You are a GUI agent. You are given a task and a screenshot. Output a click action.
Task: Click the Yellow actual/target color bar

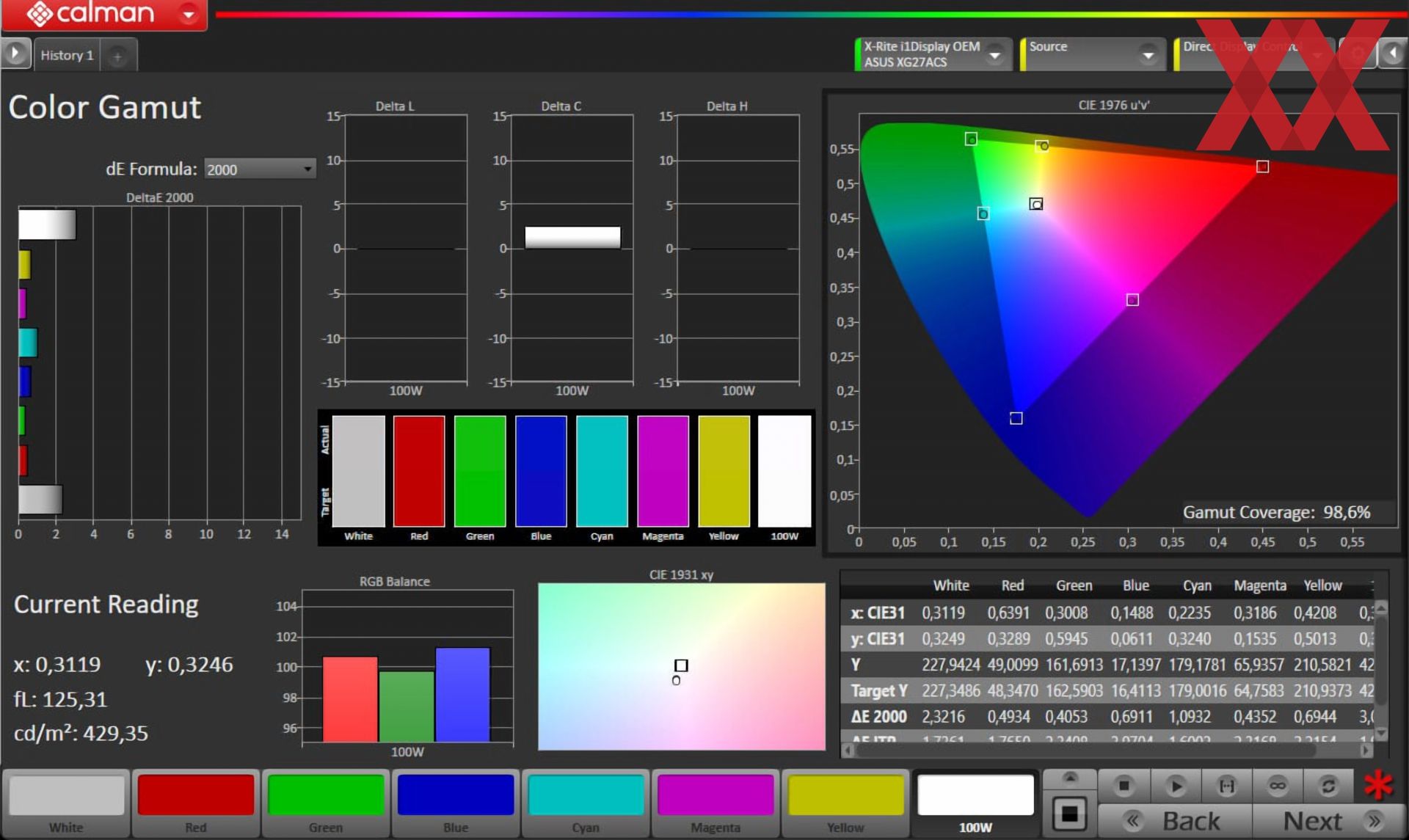(x=724, y=471)
